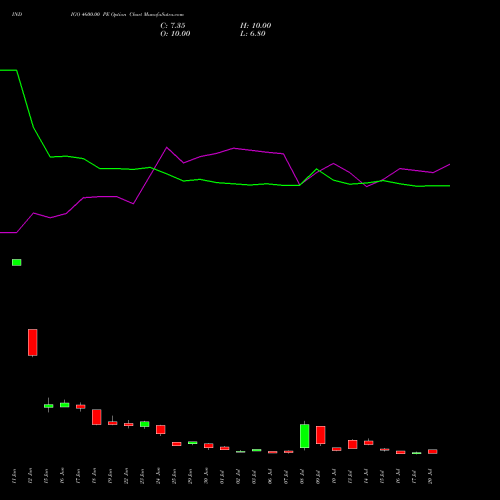Click the low value L: 6.80
The width and height of the screenshot is (500, 500).
pyautogui.click(x=253, y=34)
